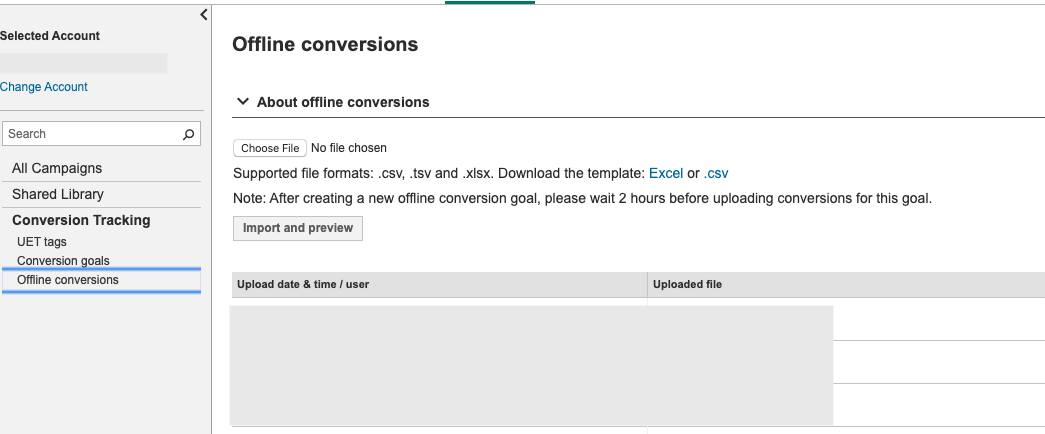Viewport: 1045px width, 434px height.
Task: Click the About offline conversions heading
Action: (x=343, y=102)
